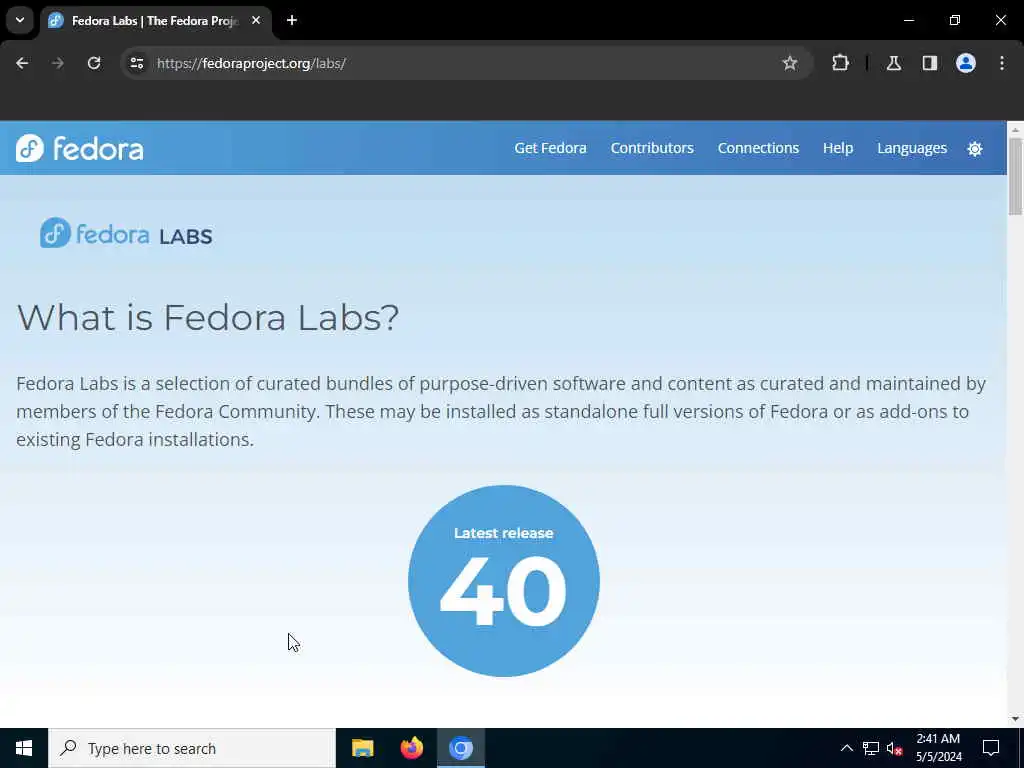Click the browser back arrow
The image size is (1024, 768).
pyautogui.click(x=22, y=63)
